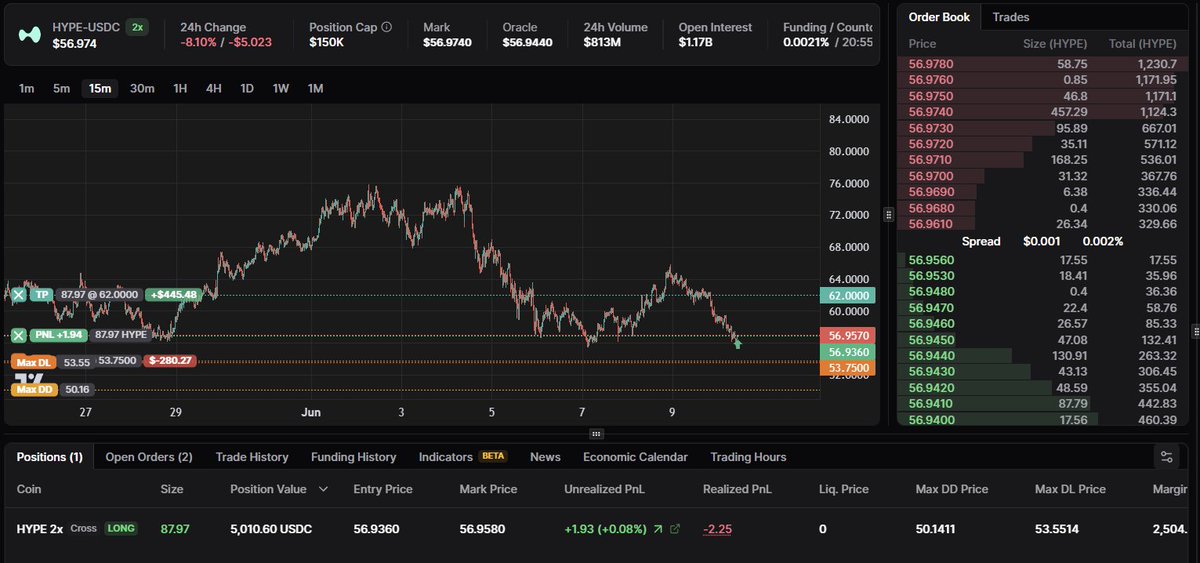Click the HYPE 2x position row coin
Screen dimensions: 1200x563
click(40, 529)
